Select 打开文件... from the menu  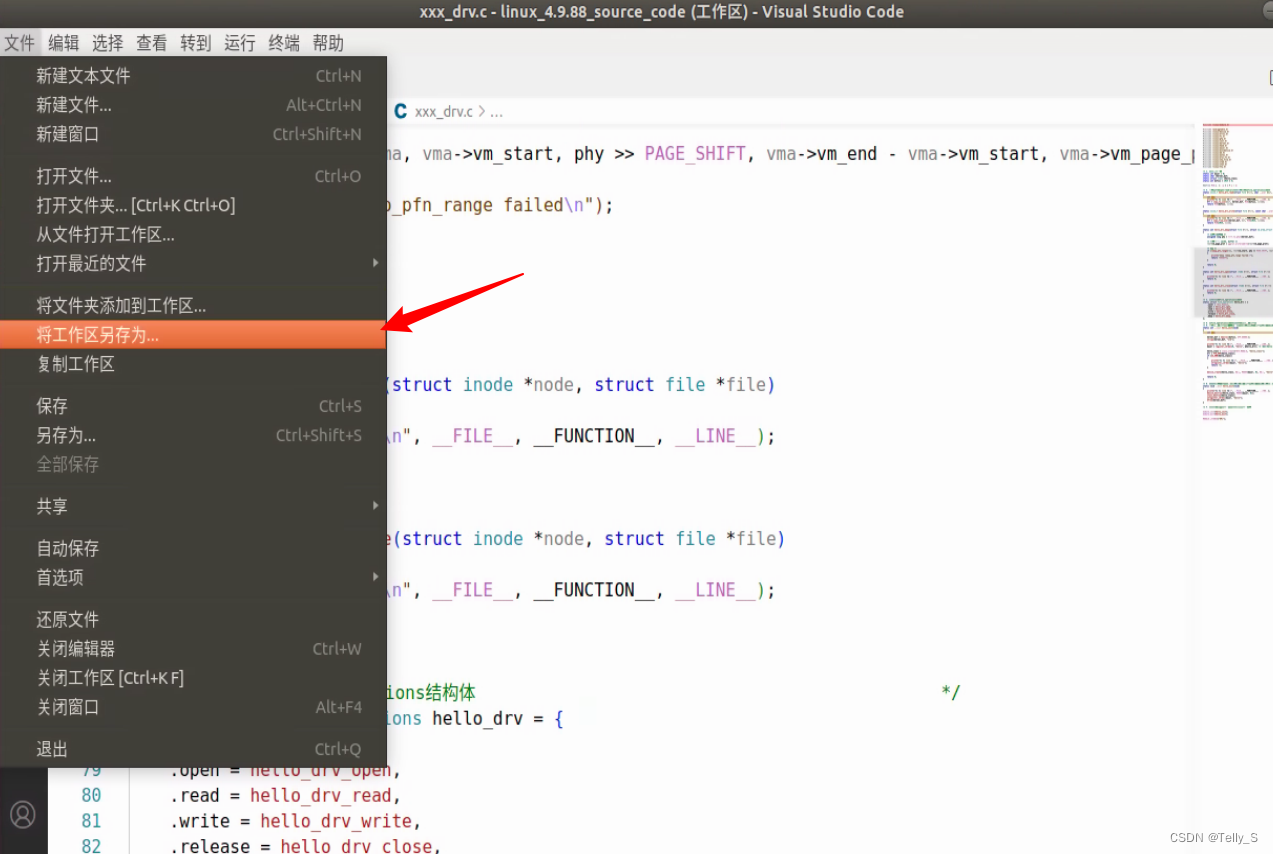(x=193, y=176)
